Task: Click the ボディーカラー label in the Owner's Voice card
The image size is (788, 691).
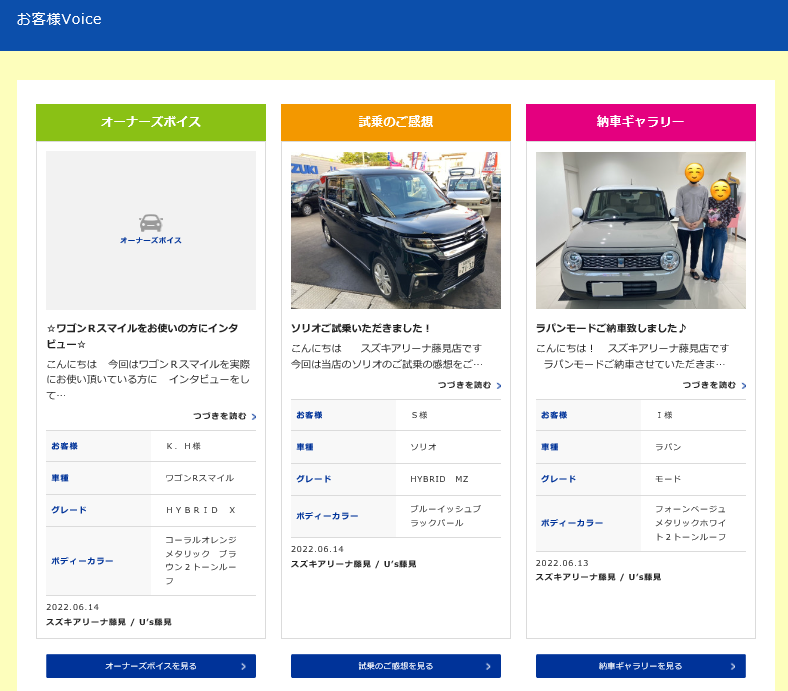Action: tap(82, 561)
